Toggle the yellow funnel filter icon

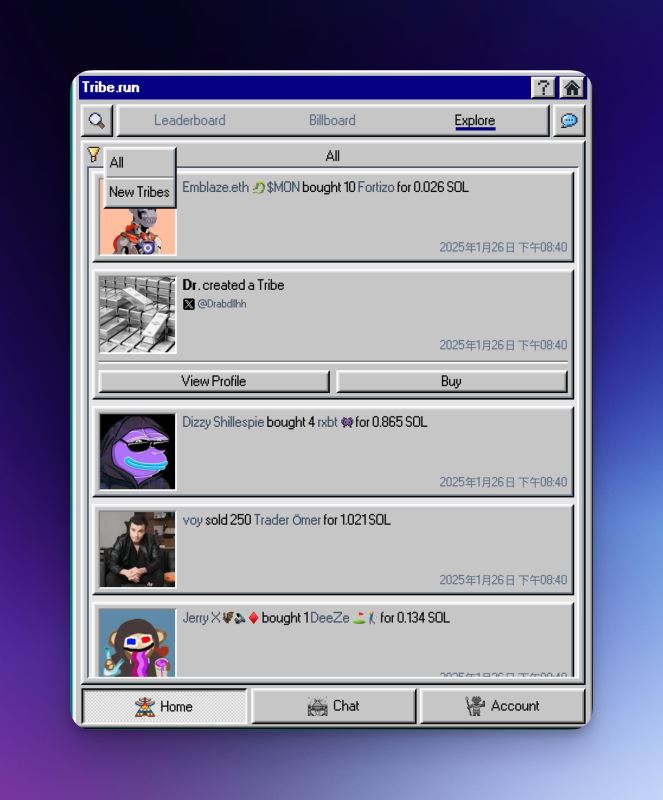click(93, 154)
